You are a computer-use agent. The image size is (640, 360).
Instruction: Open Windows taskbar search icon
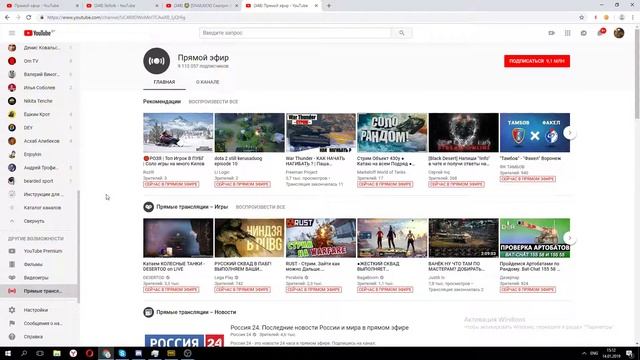(24, 353)
